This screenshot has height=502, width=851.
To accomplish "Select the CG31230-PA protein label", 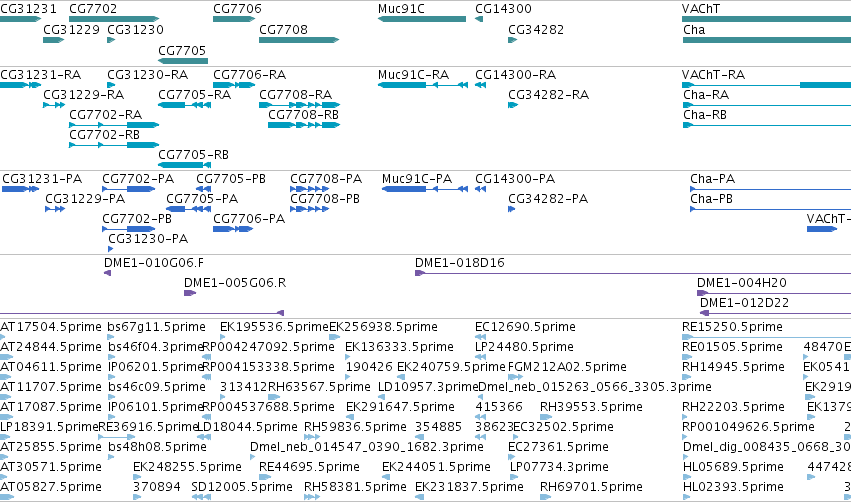I will [x=148, y=239].
